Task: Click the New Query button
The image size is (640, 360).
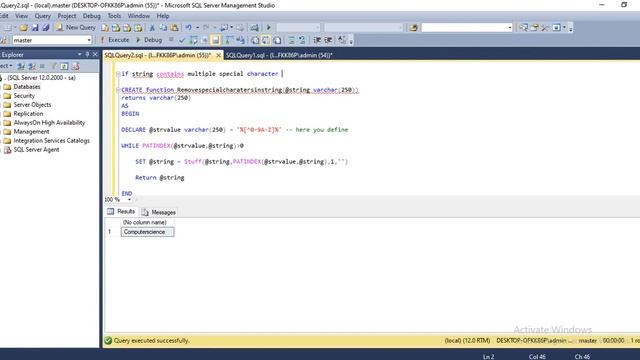Action: (76, 27)
